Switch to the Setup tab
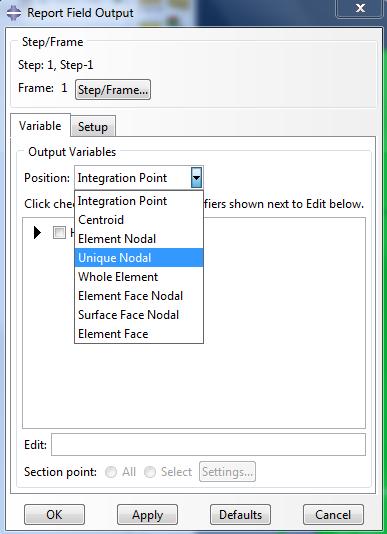387x534 pixels. pyautogui.click(x=93, y=127)
